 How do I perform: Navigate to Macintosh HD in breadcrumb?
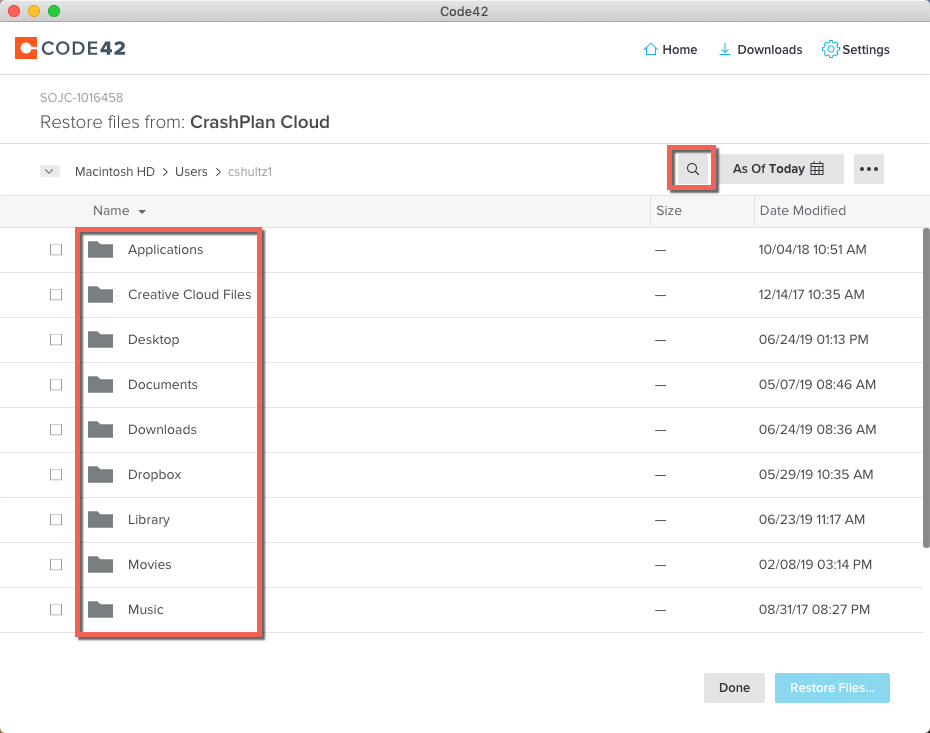114,171
